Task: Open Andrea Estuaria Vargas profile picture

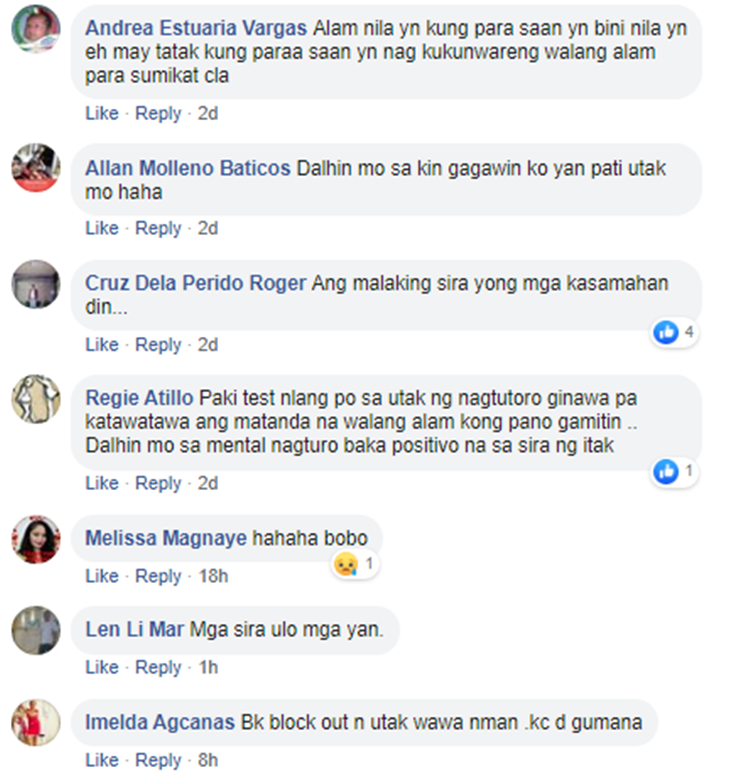Action: [x=36, y=29]
